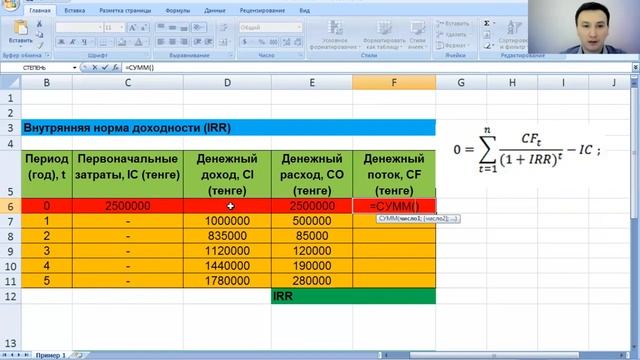Click cell containing 1780000
The height and width of the screenshot is (360, 640).
click(x=227, y=281)
